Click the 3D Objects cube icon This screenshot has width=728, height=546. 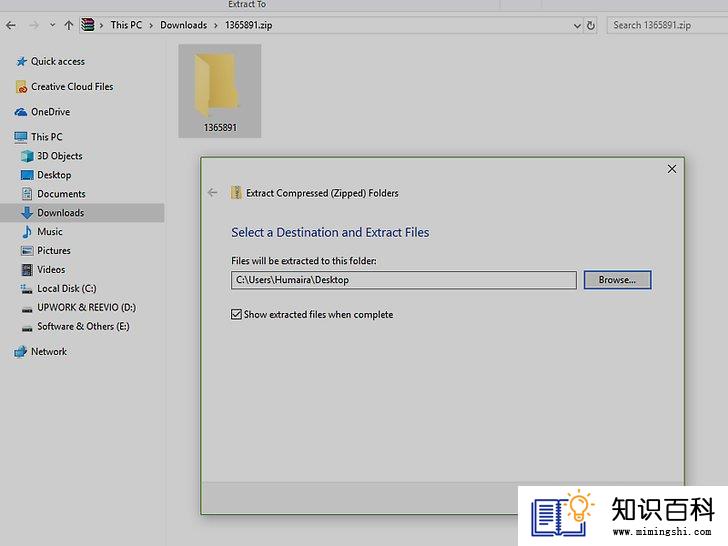27,156
